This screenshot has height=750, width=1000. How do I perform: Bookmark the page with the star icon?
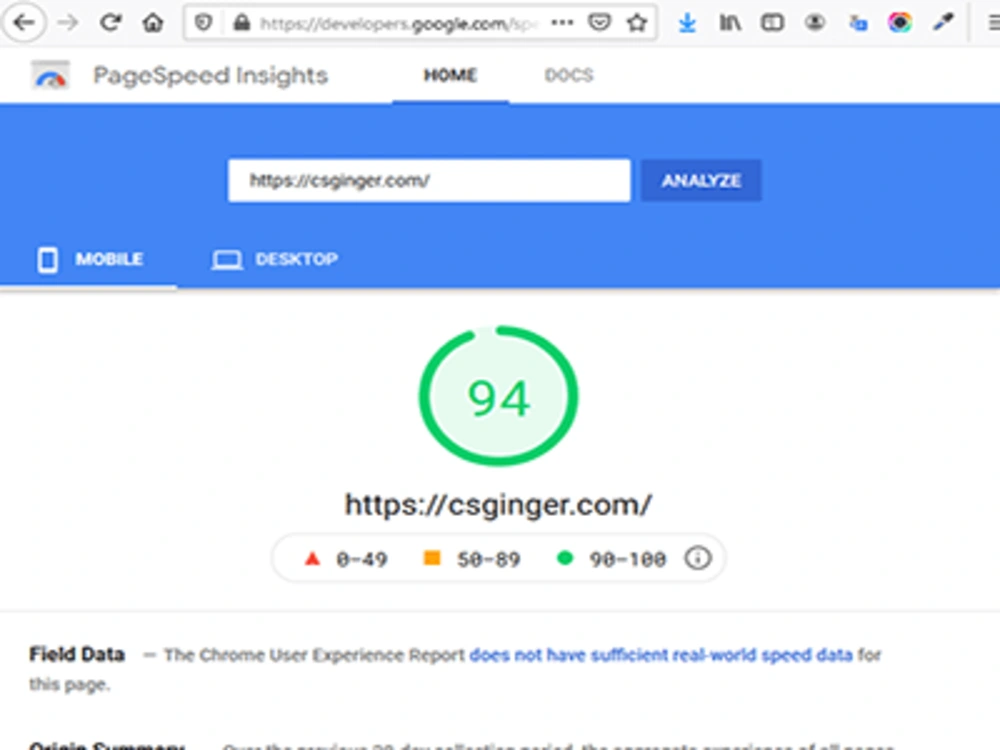pyautogui.click(x=638, y=22)
